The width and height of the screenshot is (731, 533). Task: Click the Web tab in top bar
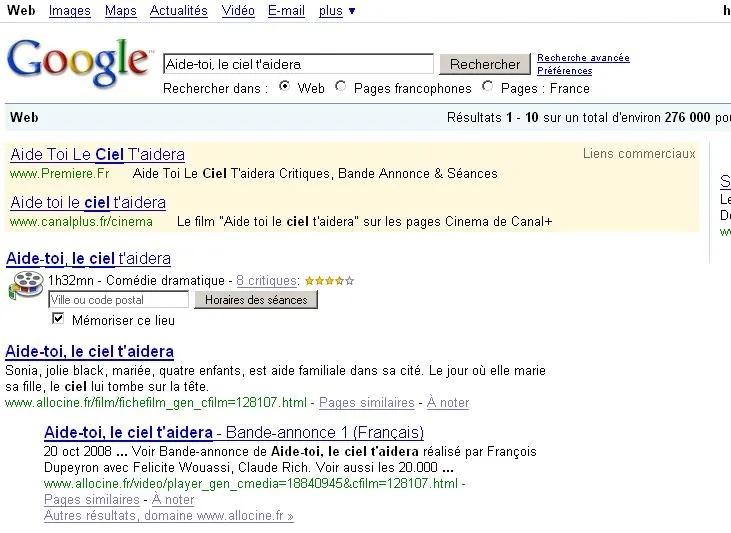(21, 11)
